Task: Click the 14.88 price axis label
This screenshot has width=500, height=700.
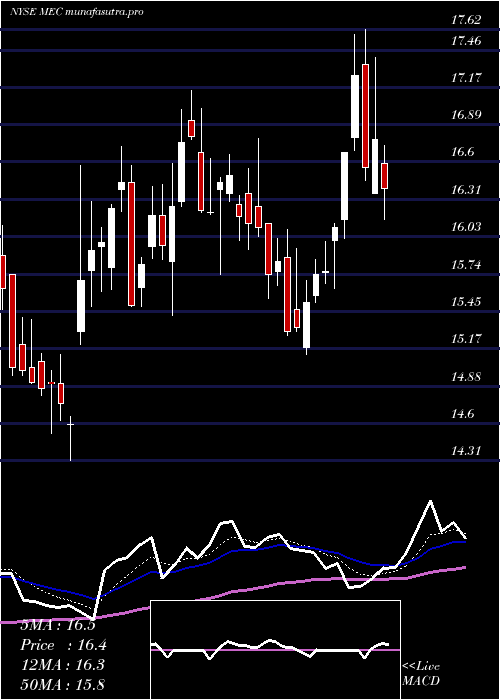Action: (467, 377)
